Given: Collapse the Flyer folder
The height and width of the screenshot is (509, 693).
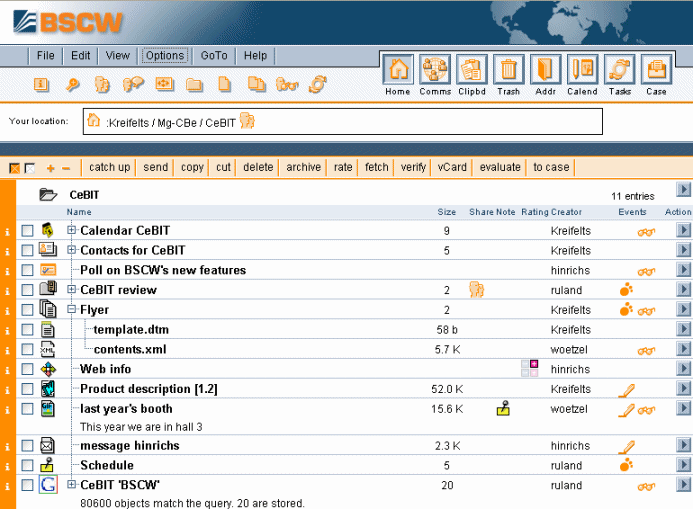Looking at the screenshot, I should 72,310.
